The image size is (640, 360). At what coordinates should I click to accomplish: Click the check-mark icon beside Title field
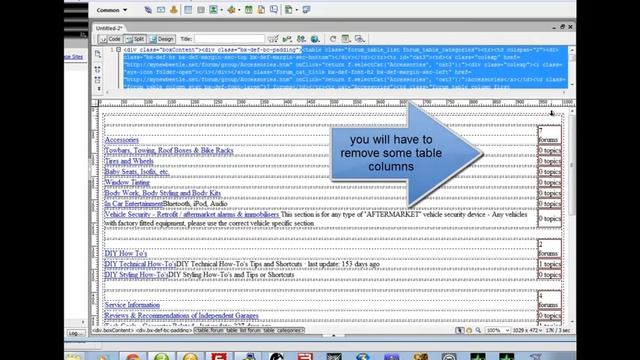point(273,39)
